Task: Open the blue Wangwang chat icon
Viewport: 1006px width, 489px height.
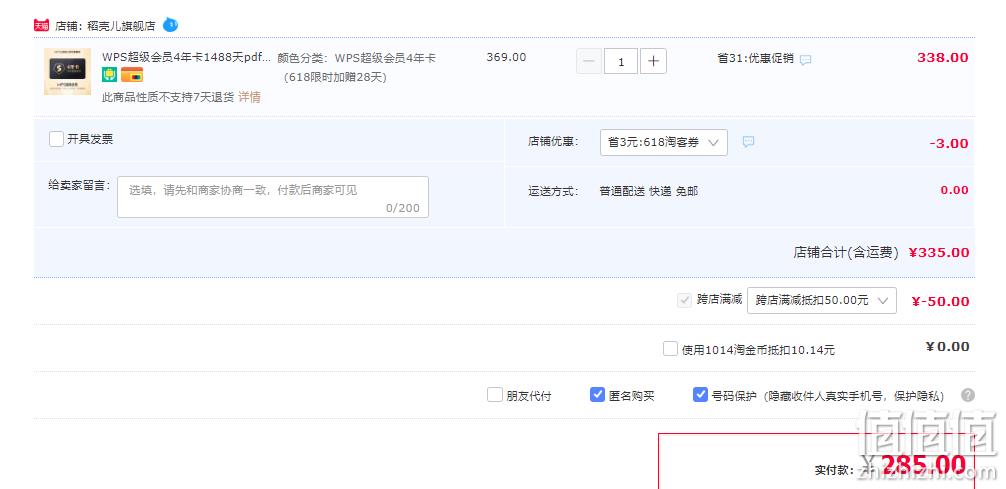Action: [170, 25]
